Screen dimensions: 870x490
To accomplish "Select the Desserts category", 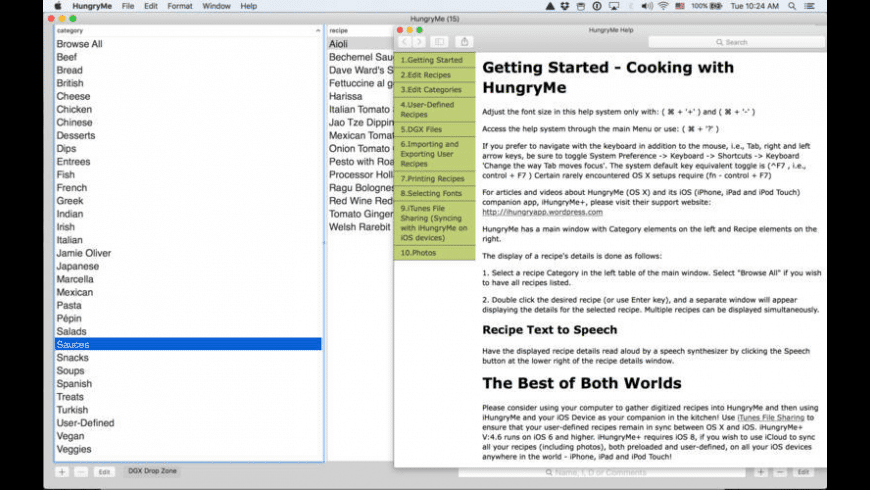I will [x=188, y=135].
